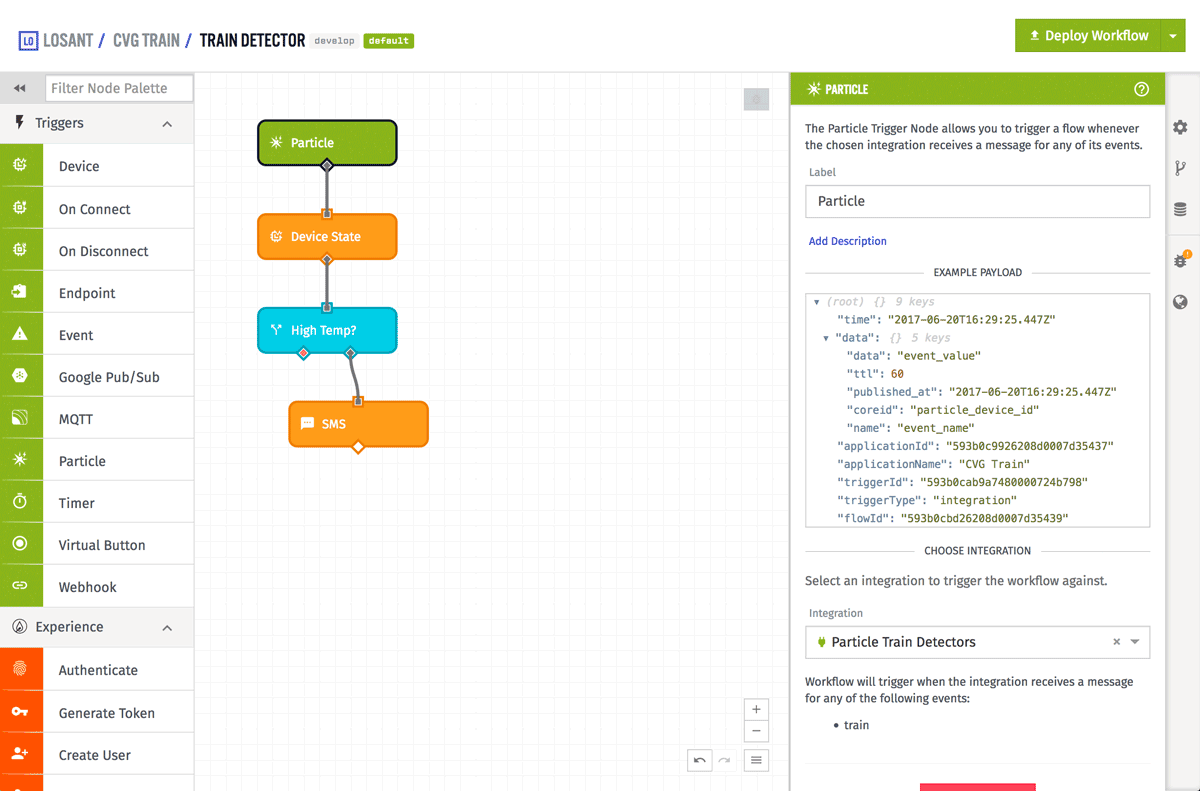Select the Particle trigger palette icon
Viewport: 1200px width, 791px height.
click(x=21, y=460)
